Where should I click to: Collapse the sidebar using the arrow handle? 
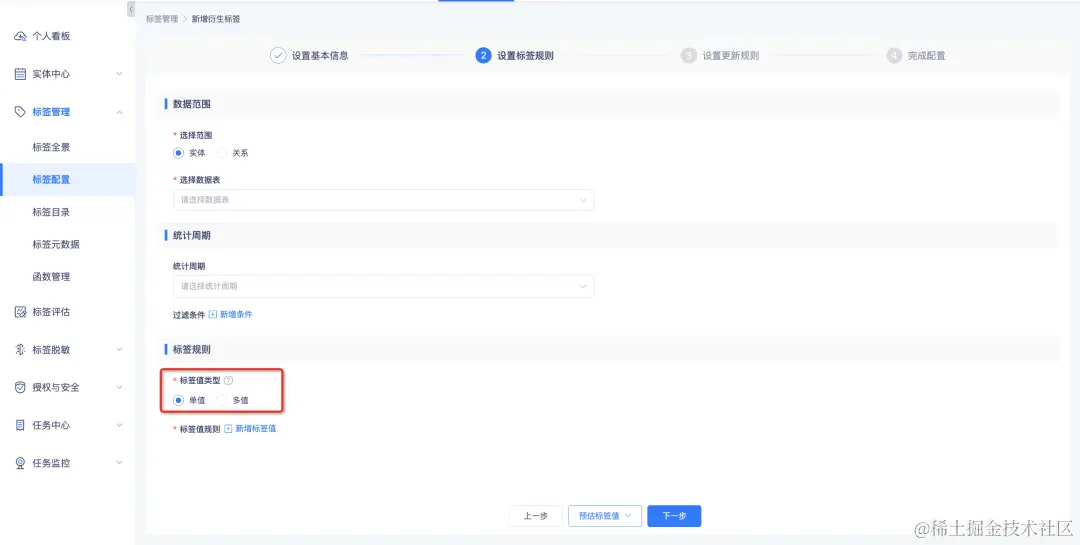click(x=131, y=9)
